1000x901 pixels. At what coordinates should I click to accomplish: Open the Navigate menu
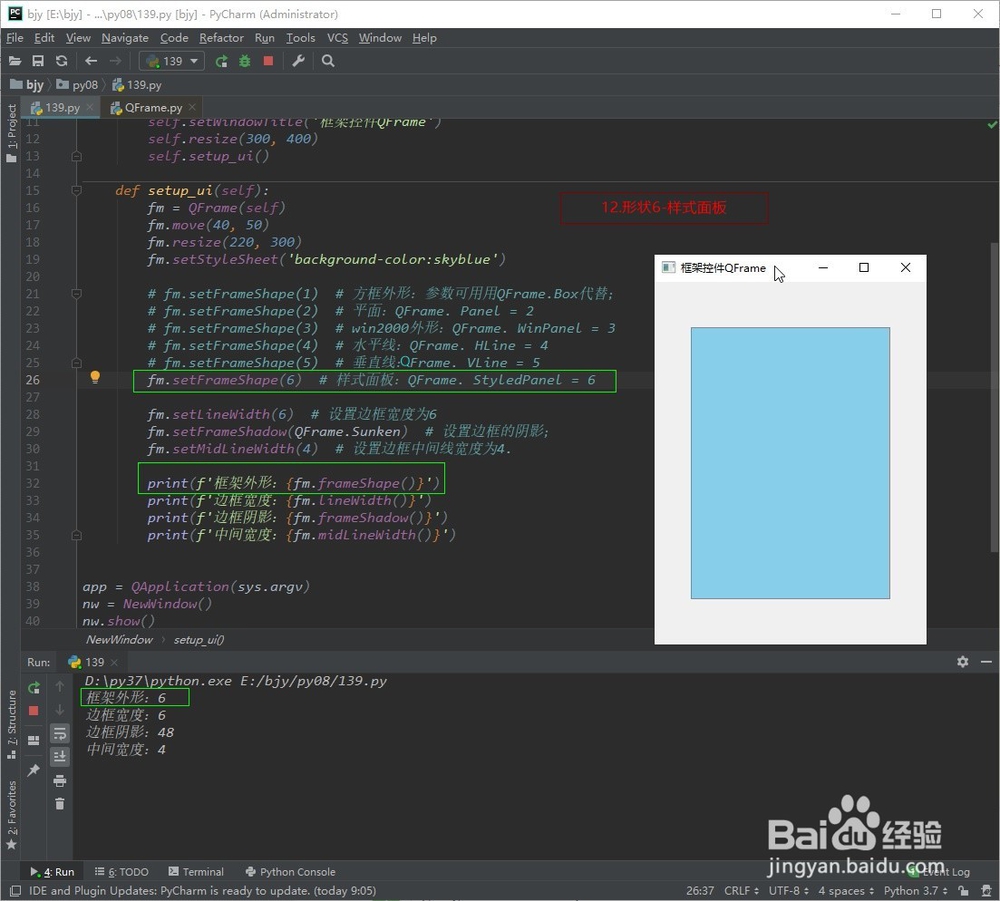[x=125, y=38]
